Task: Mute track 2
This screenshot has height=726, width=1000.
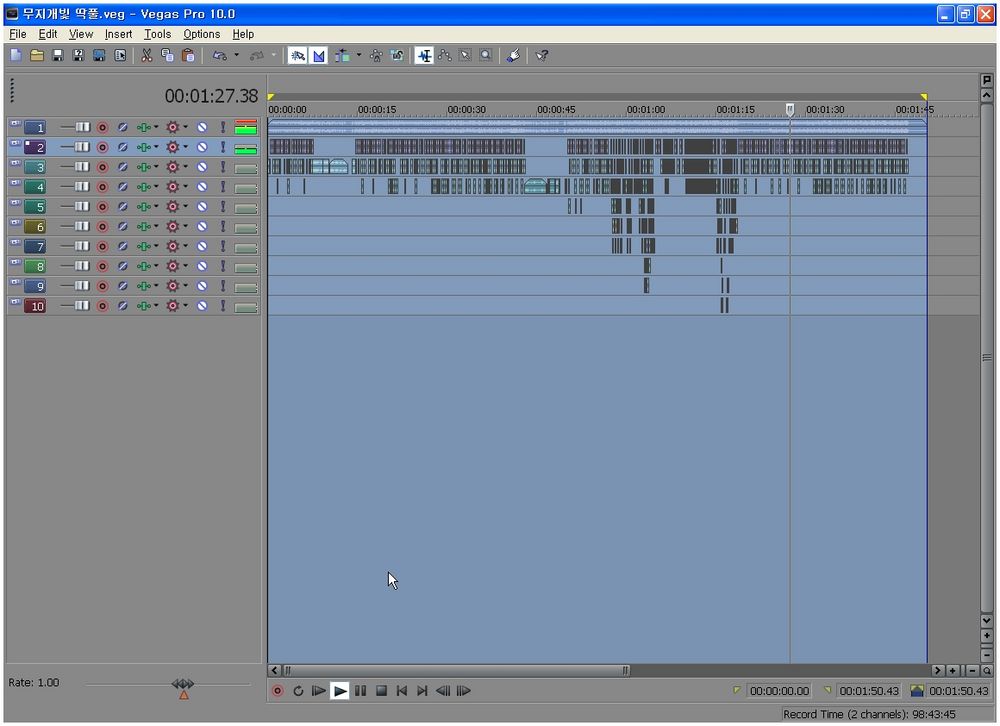Action: pos(202,147)
